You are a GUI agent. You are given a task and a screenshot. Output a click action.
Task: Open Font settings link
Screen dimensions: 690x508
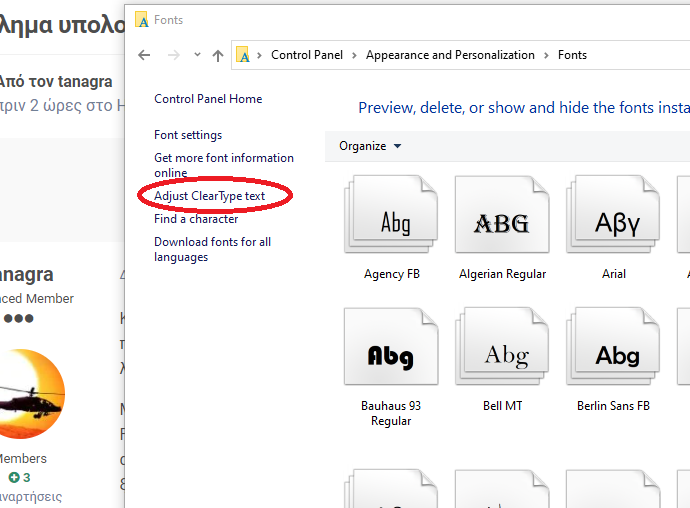coord(188,135)
